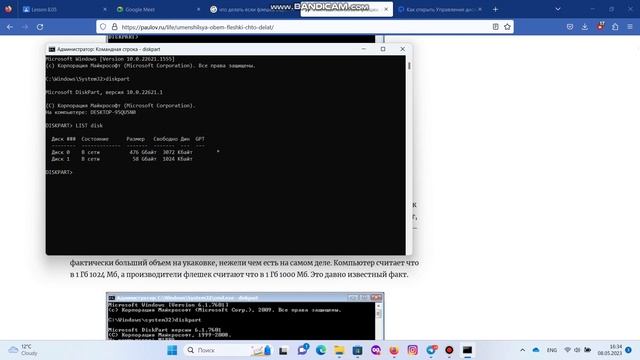Screen dimensions: 640x360
Task: Reload the current web page
Action: coord(40,27)
